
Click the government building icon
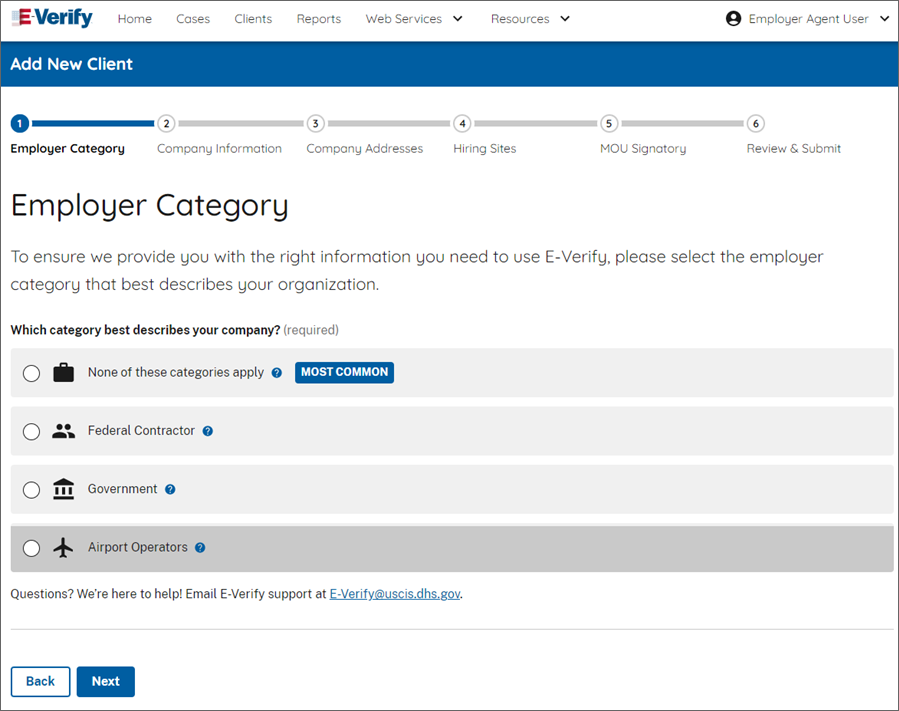coord(64,489)
